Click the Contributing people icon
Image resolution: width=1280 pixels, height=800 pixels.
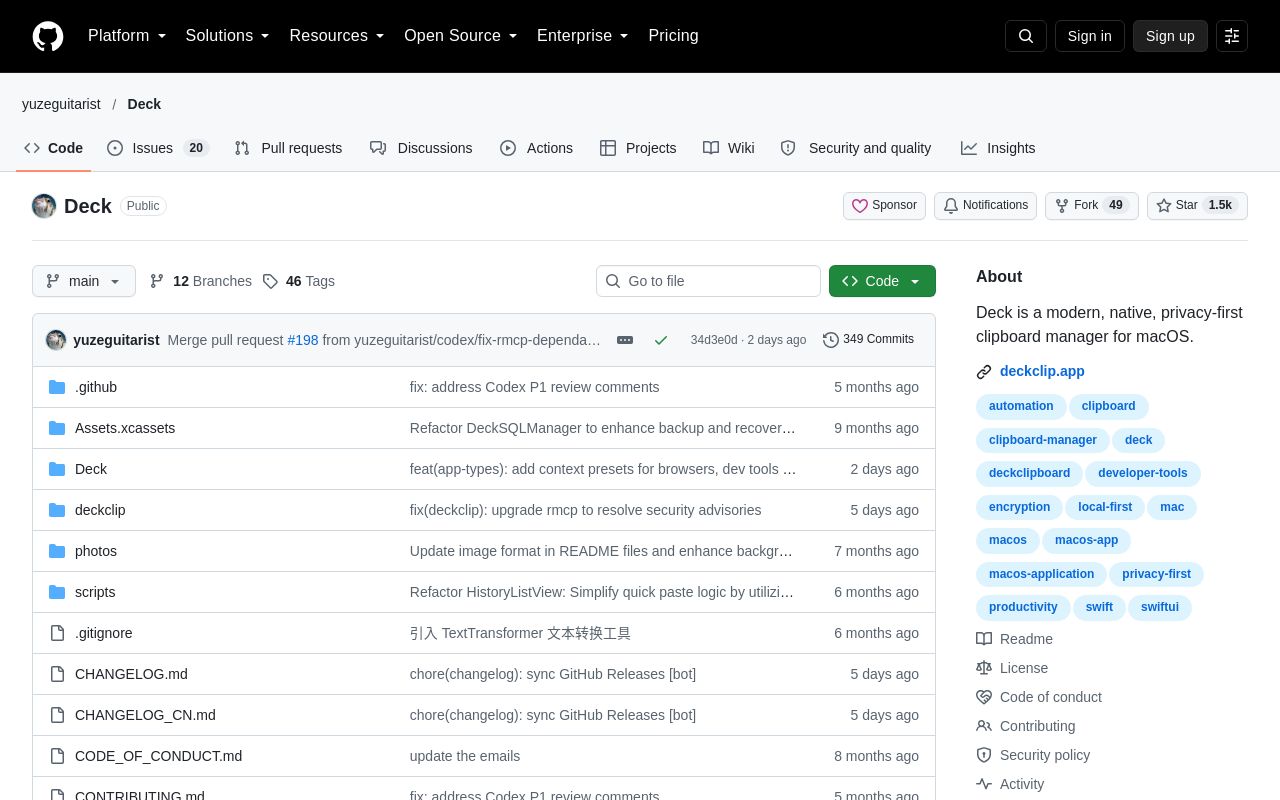pyautogui.click(x=984, y=726)
